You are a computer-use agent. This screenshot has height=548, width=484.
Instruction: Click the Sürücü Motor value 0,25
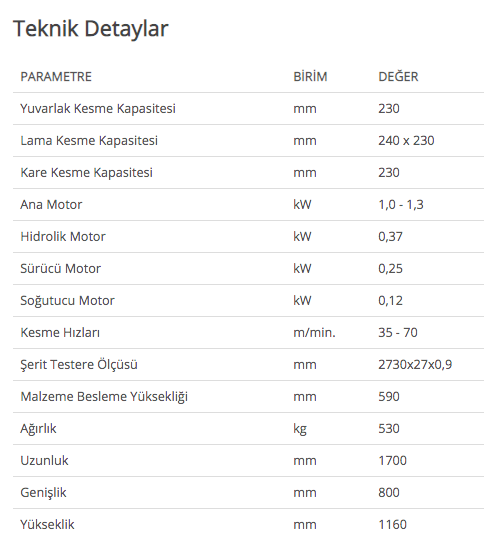(x=390, y=269)
